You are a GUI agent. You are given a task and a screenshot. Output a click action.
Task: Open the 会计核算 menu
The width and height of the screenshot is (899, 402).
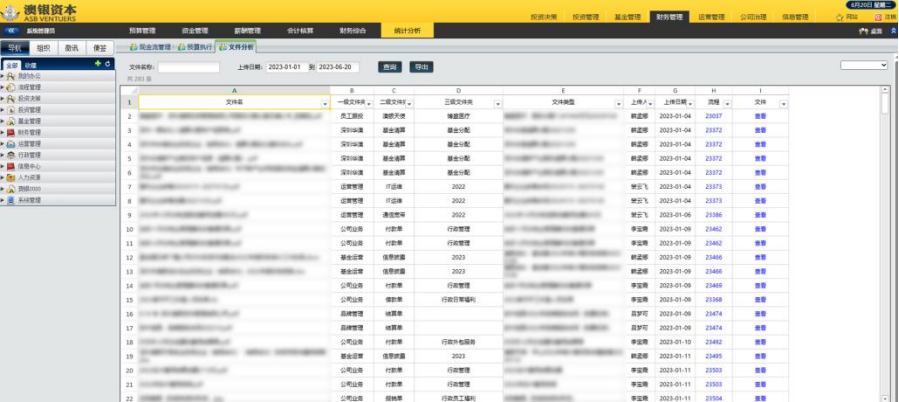pos(300,31)
